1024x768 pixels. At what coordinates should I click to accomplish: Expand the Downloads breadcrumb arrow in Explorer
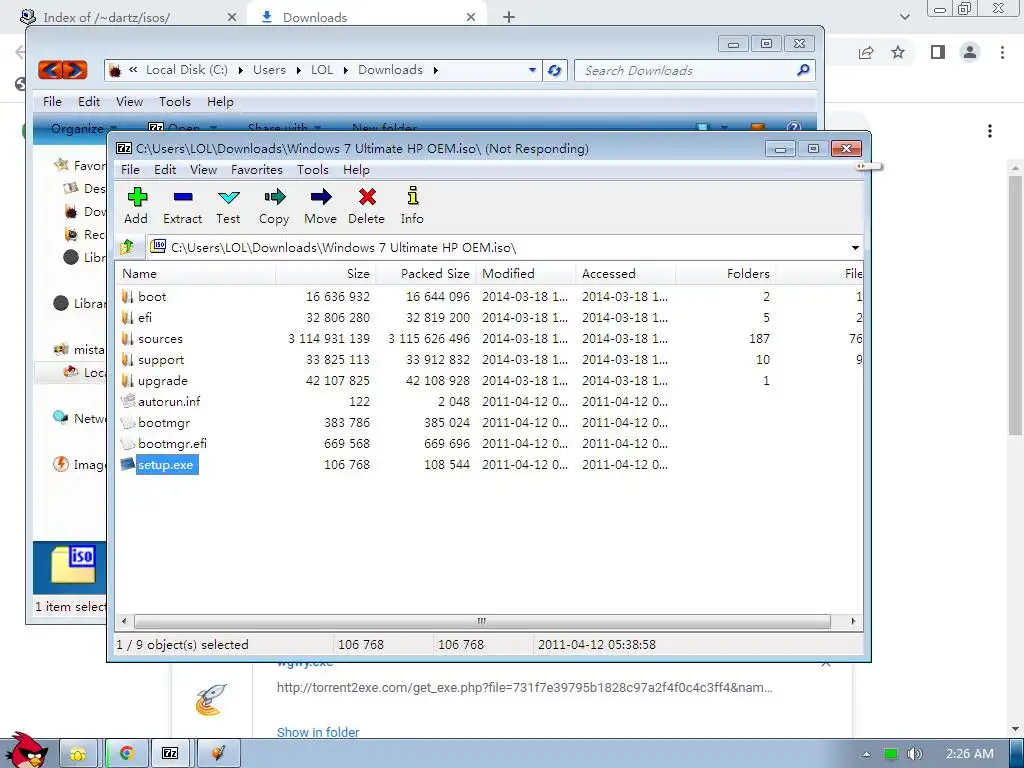click(436, 70)
